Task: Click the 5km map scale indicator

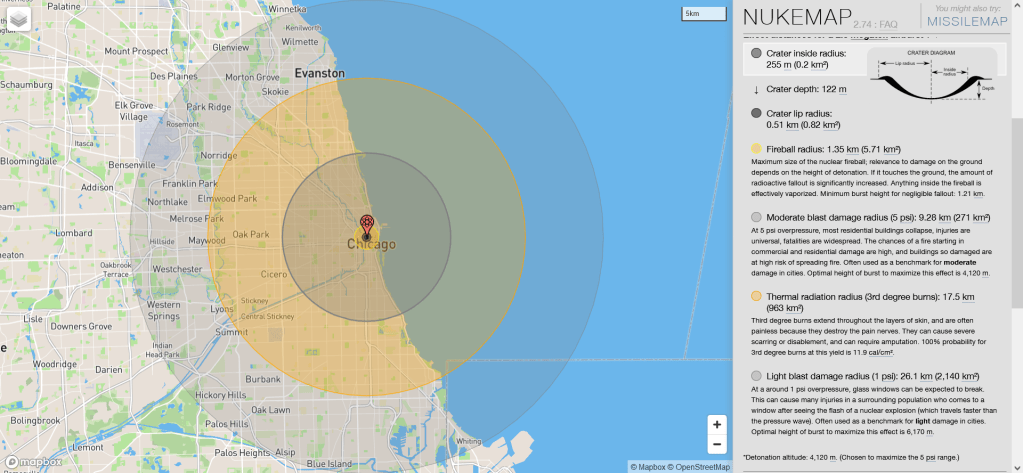Action: point(705,14)
